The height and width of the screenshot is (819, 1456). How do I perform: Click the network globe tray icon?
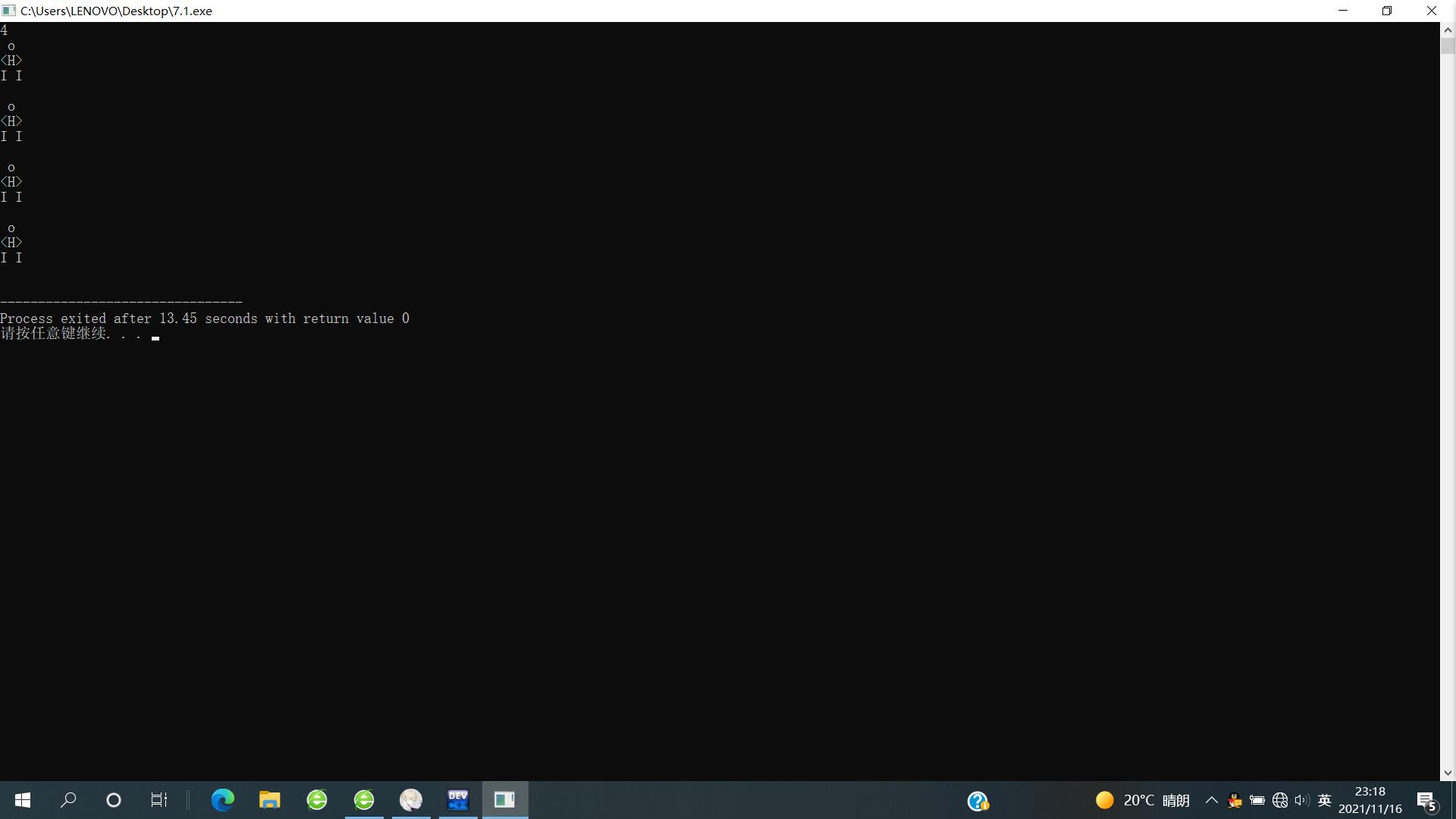click(x=1280, y=801)
